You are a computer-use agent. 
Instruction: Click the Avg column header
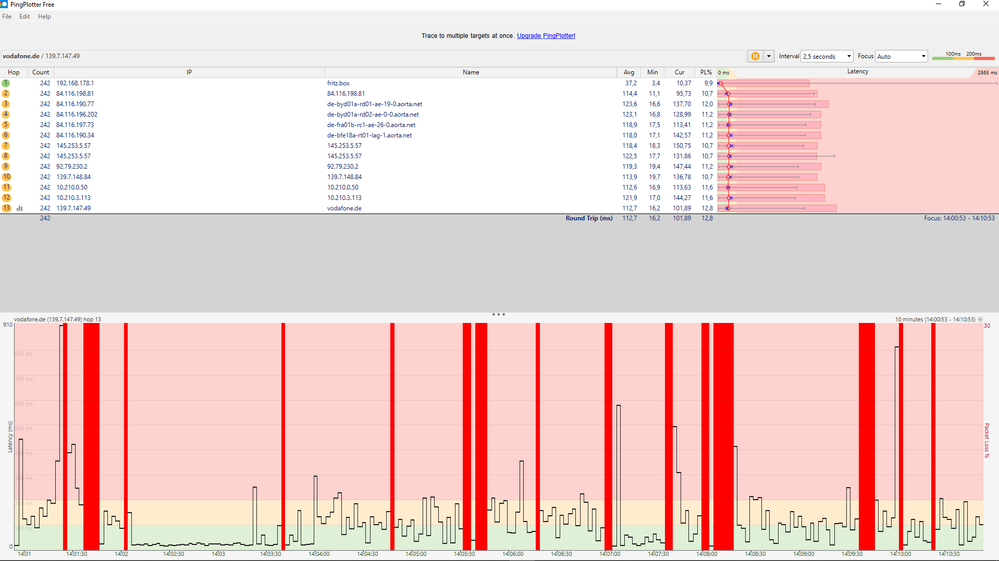[x=629, y=72]
